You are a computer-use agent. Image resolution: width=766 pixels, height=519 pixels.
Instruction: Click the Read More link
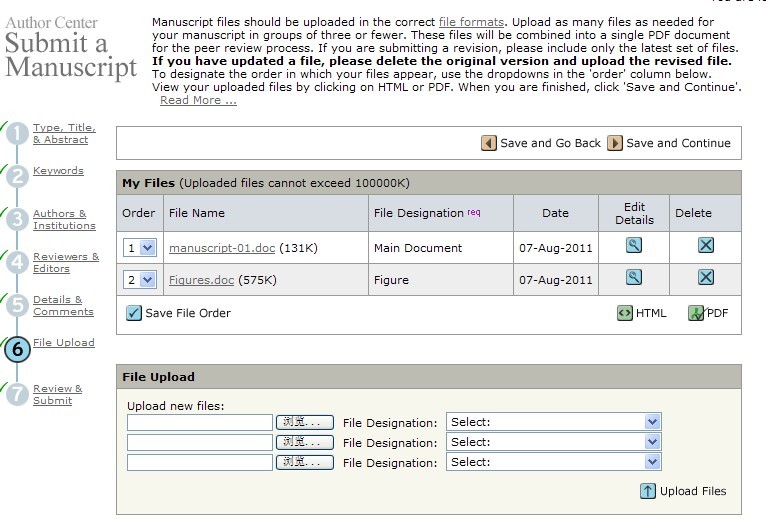(x=198, y=100)
